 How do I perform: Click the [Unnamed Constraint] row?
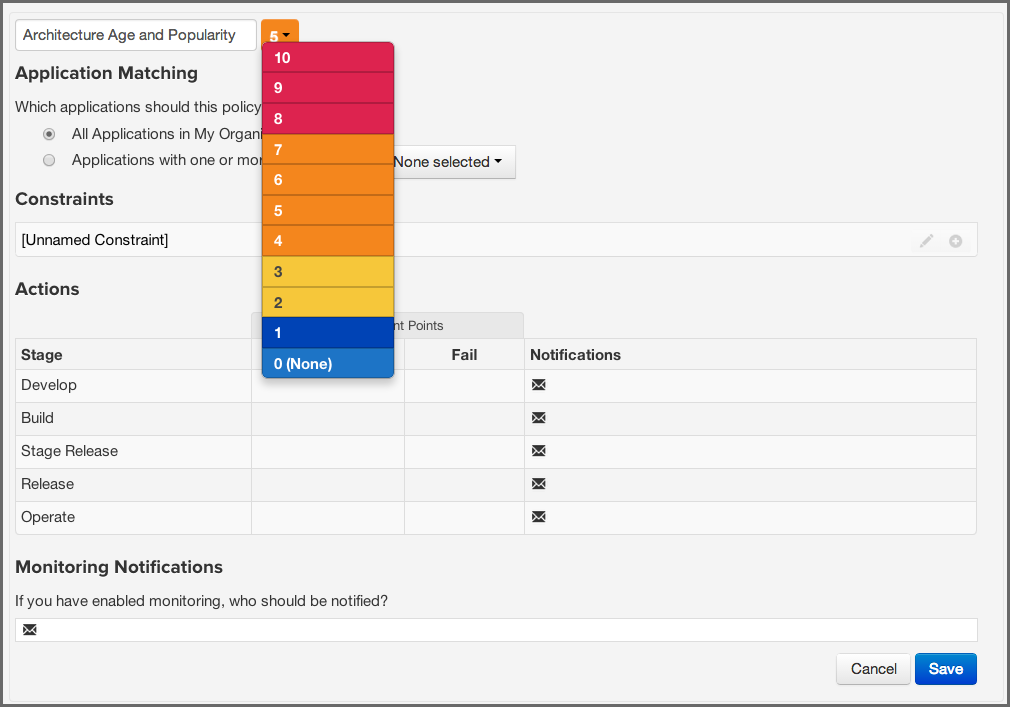(x=496, y=240)
